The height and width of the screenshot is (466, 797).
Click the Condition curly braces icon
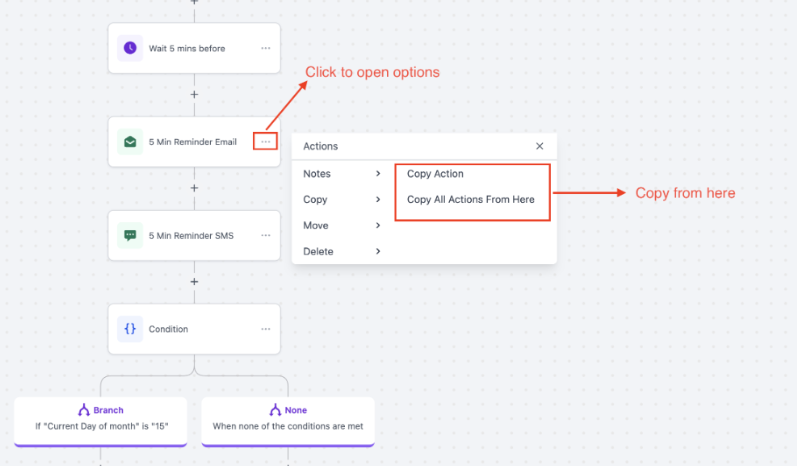(130, 329)
